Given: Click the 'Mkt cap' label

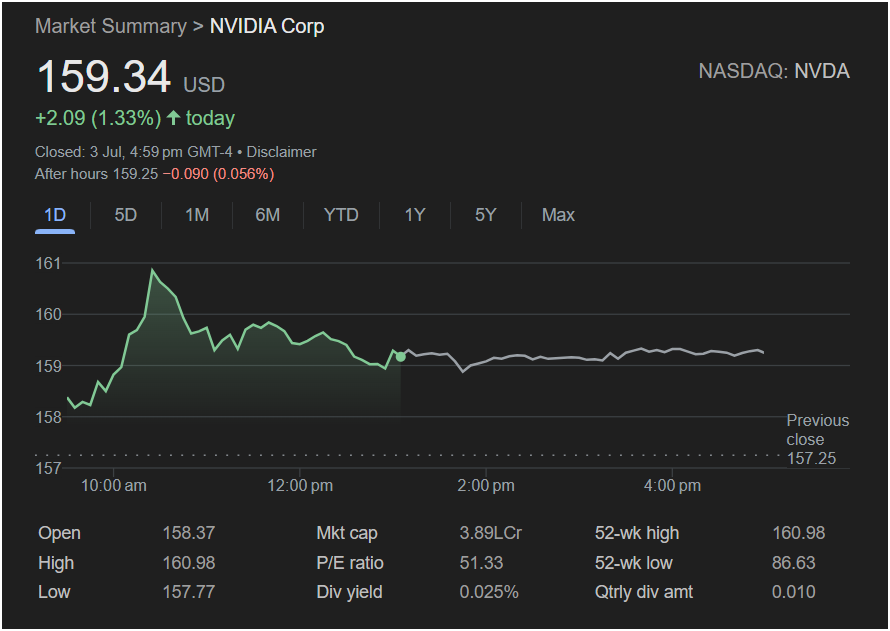Looking at the screenshot, I should click(x=347, y=533).
